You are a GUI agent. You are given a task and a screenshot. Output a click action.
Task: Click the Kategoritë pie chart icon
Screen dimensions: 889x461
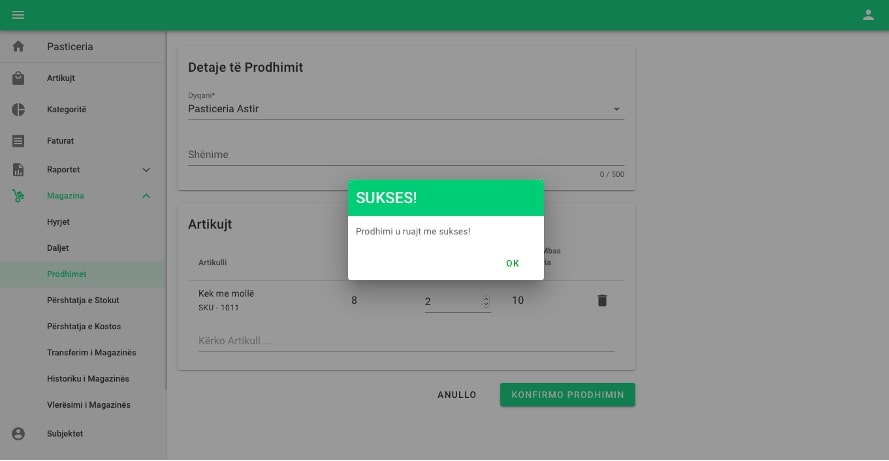(18, 109)
